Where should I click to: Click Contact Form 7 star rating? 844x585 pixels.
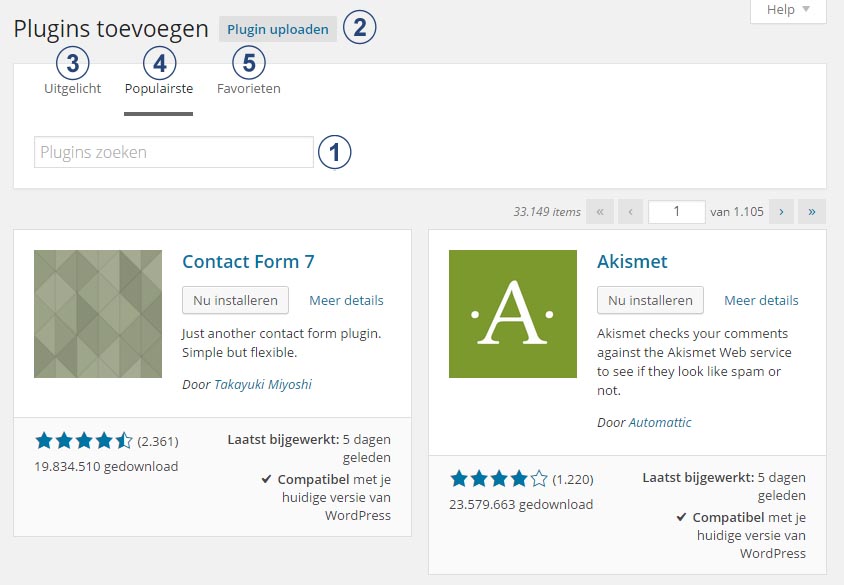(83, 441)
